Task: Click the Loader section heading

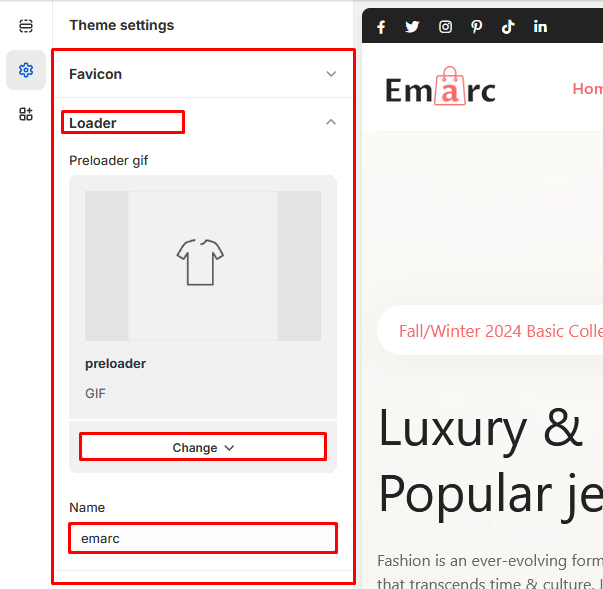Action: [93, 123]
